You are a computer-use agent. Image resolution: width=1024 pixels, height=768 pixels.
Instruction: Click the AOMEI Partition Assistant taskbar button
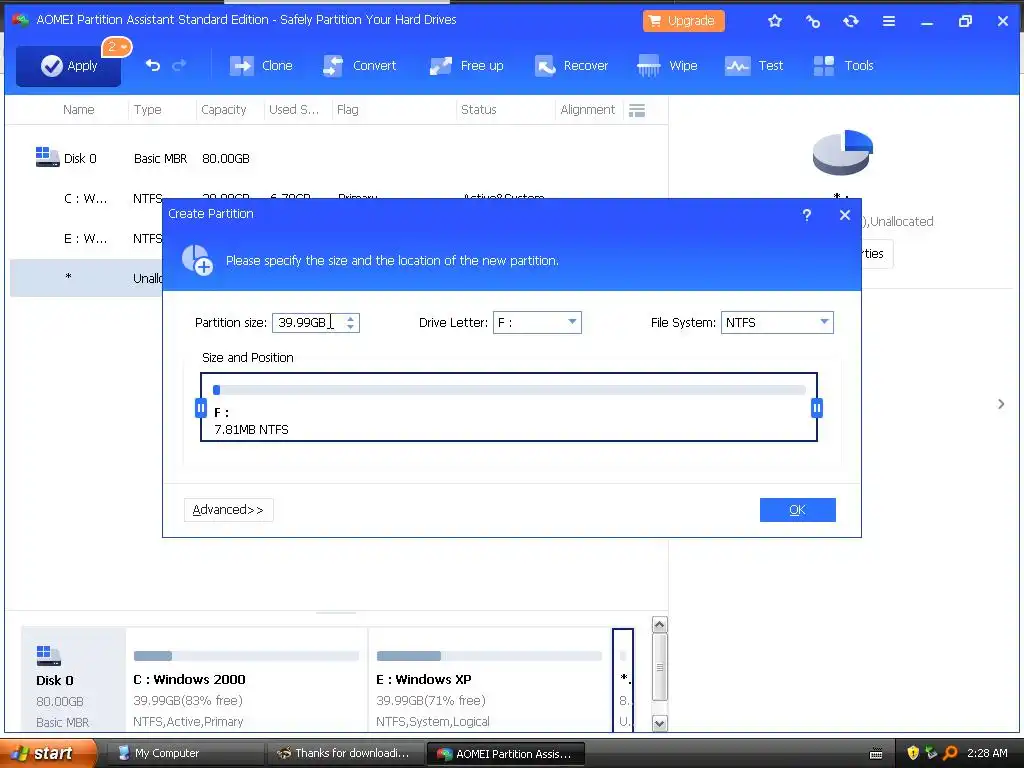pyautogui.click(x=505, y=754)
